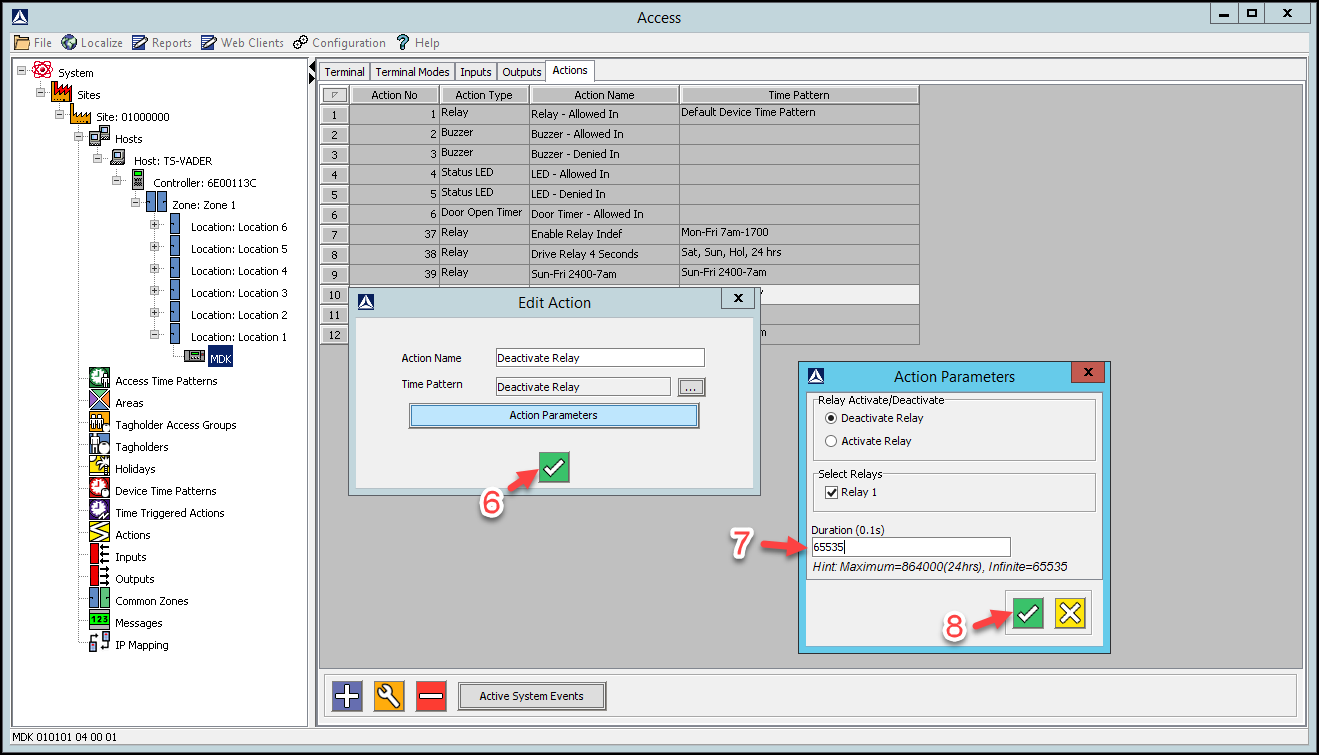Select Activate Relay radio button

point(831,441)
